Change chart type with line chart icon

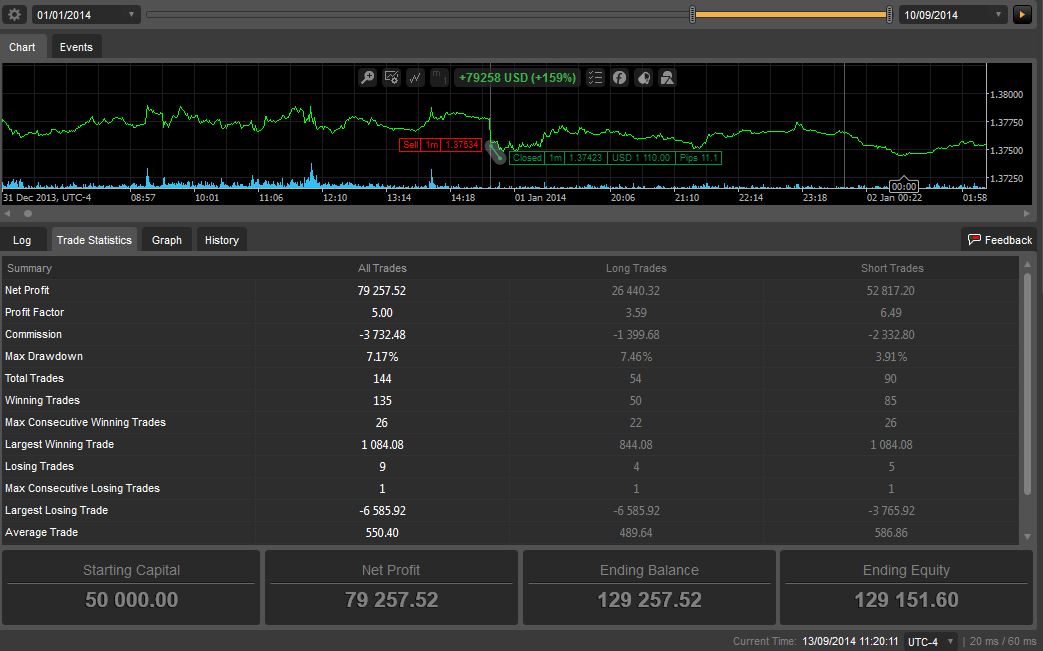[x=415, y=78]
